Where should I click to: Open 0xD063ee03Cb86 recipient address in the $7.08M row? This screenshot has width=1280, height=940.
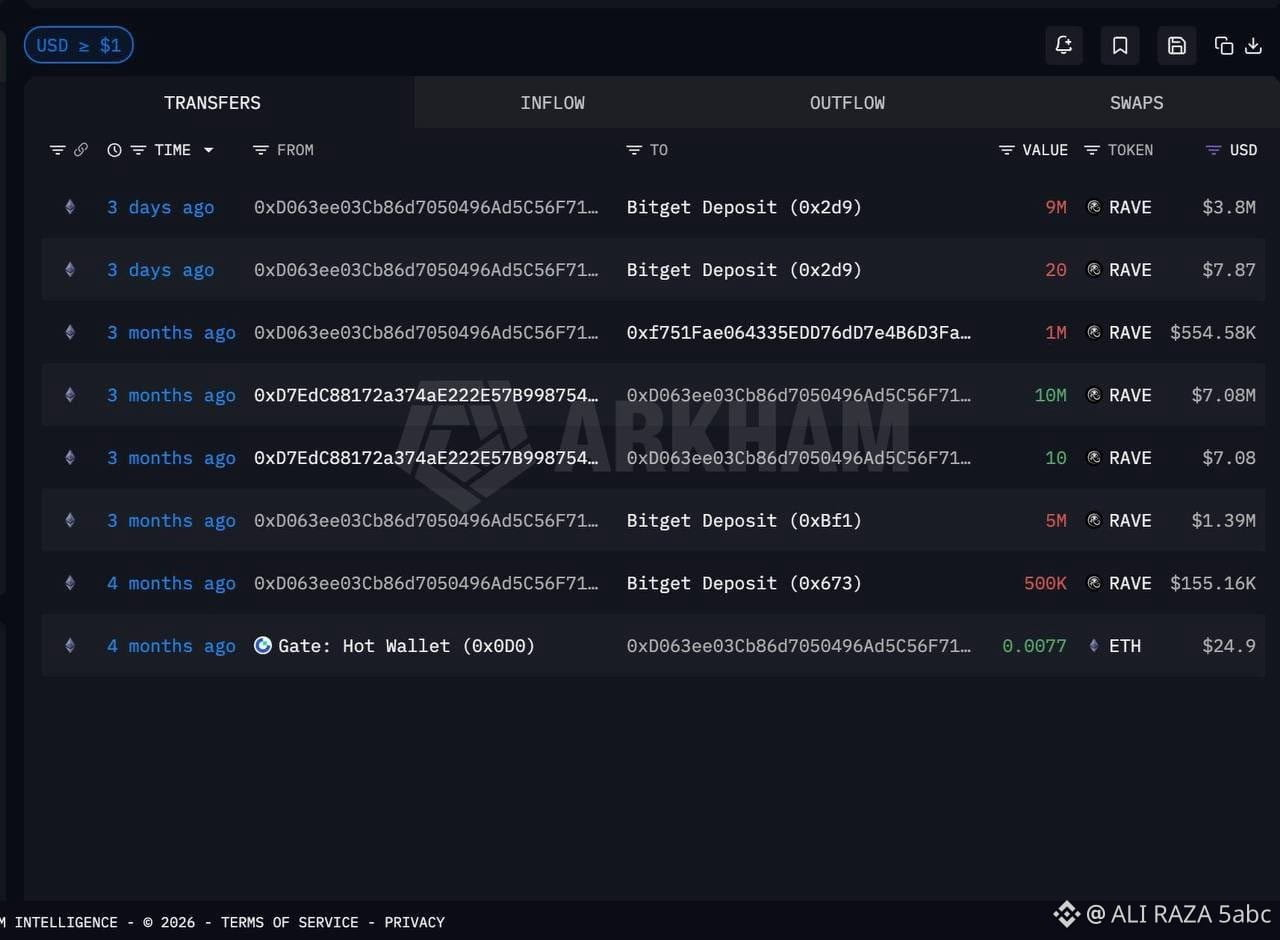pyautogui.click(x=799, y=395)
